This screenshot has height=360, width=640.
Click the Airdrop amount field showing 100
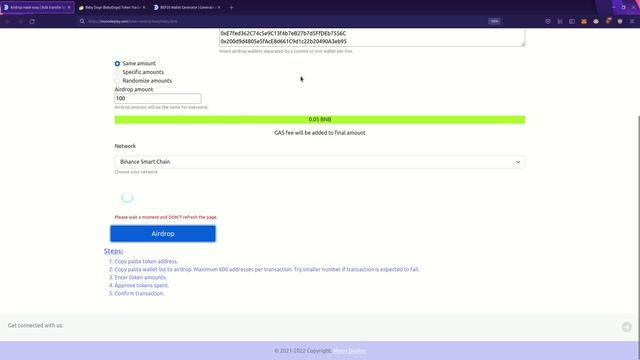point(158,98)
